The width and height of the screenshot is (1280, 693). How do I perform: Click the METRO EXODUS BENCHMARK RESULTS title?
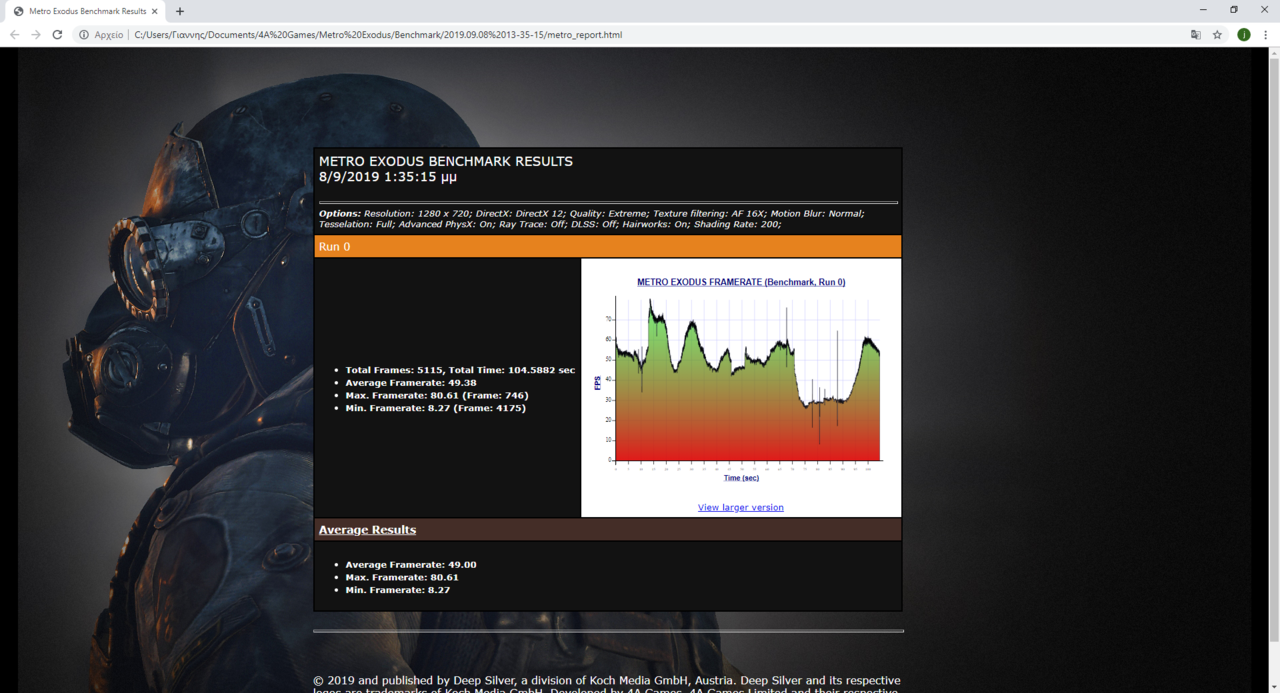446,161
